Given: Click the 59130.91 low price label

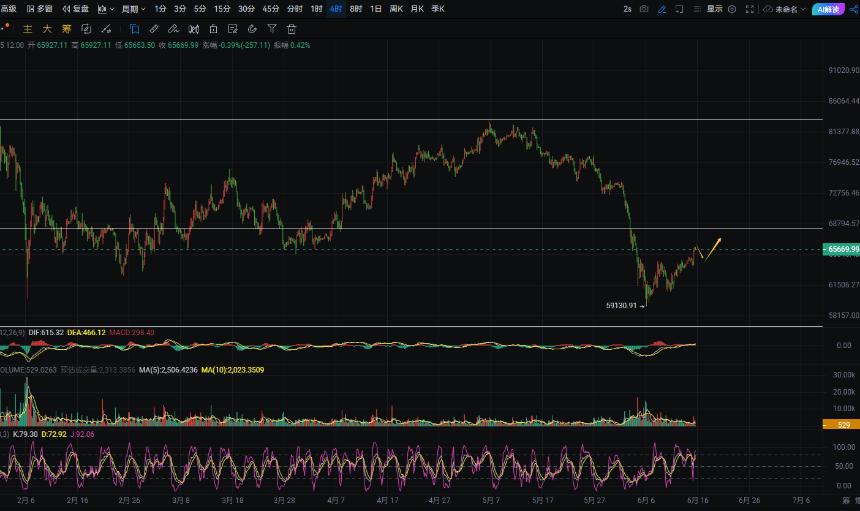Looking at the screenshot, I should tap(621, 305).
